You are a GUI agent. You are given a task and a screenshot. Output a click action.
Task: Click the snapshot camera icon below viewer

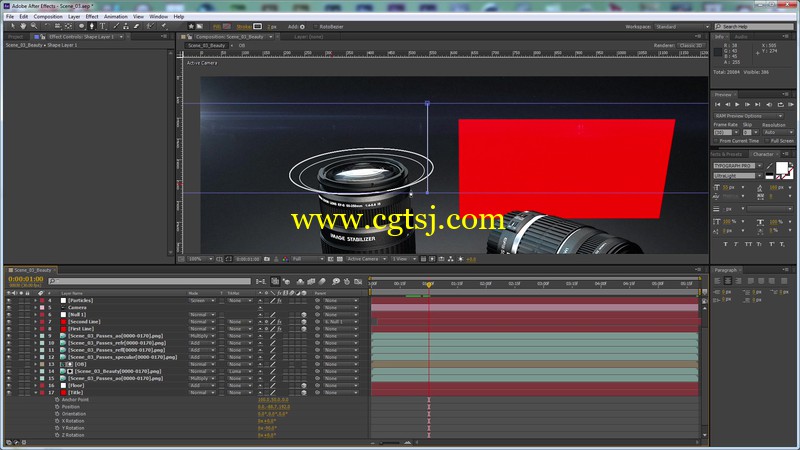(267, 259)
